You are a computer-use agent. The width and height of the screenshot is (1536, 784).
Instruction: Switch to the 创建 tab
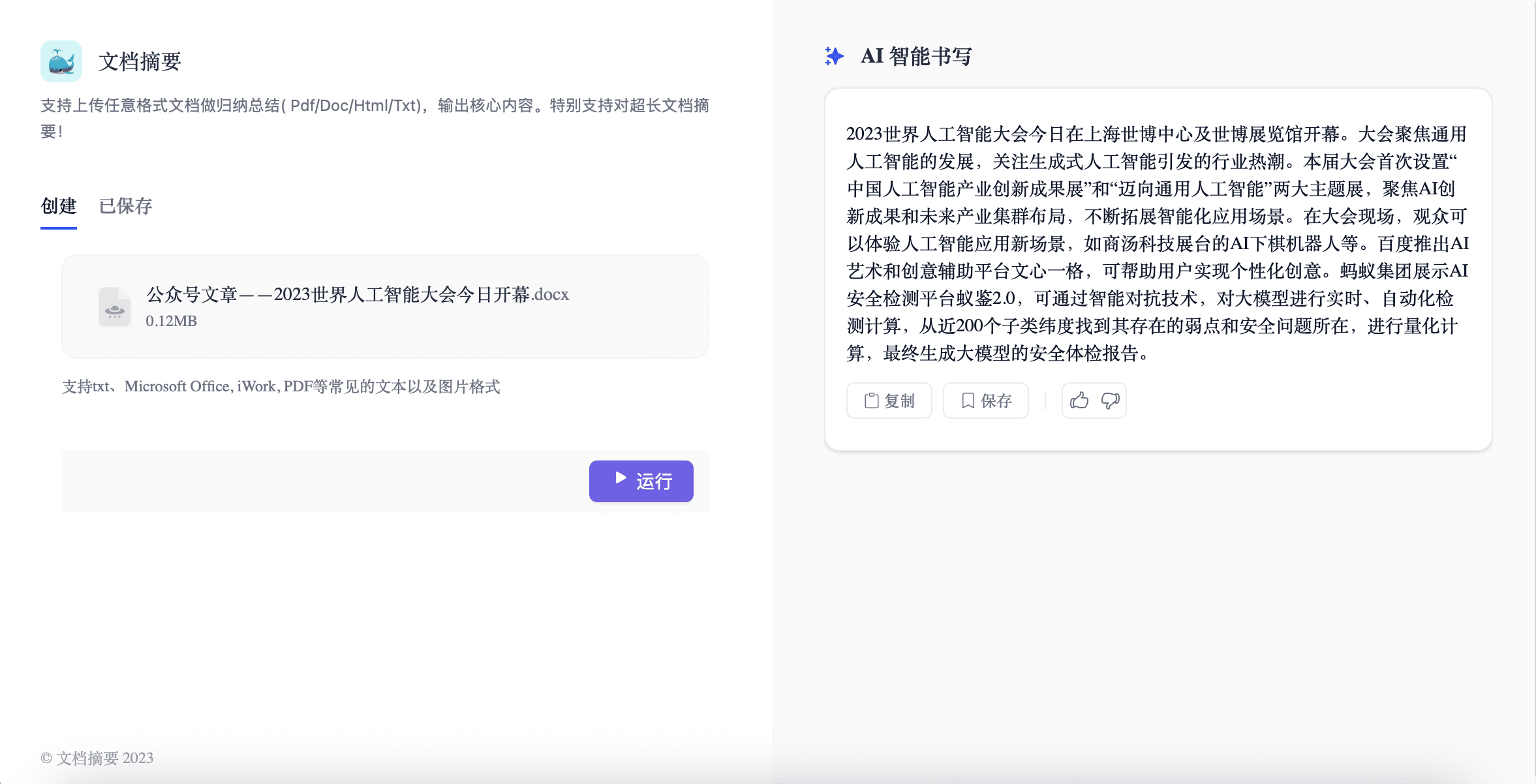(x=59, y=206)
